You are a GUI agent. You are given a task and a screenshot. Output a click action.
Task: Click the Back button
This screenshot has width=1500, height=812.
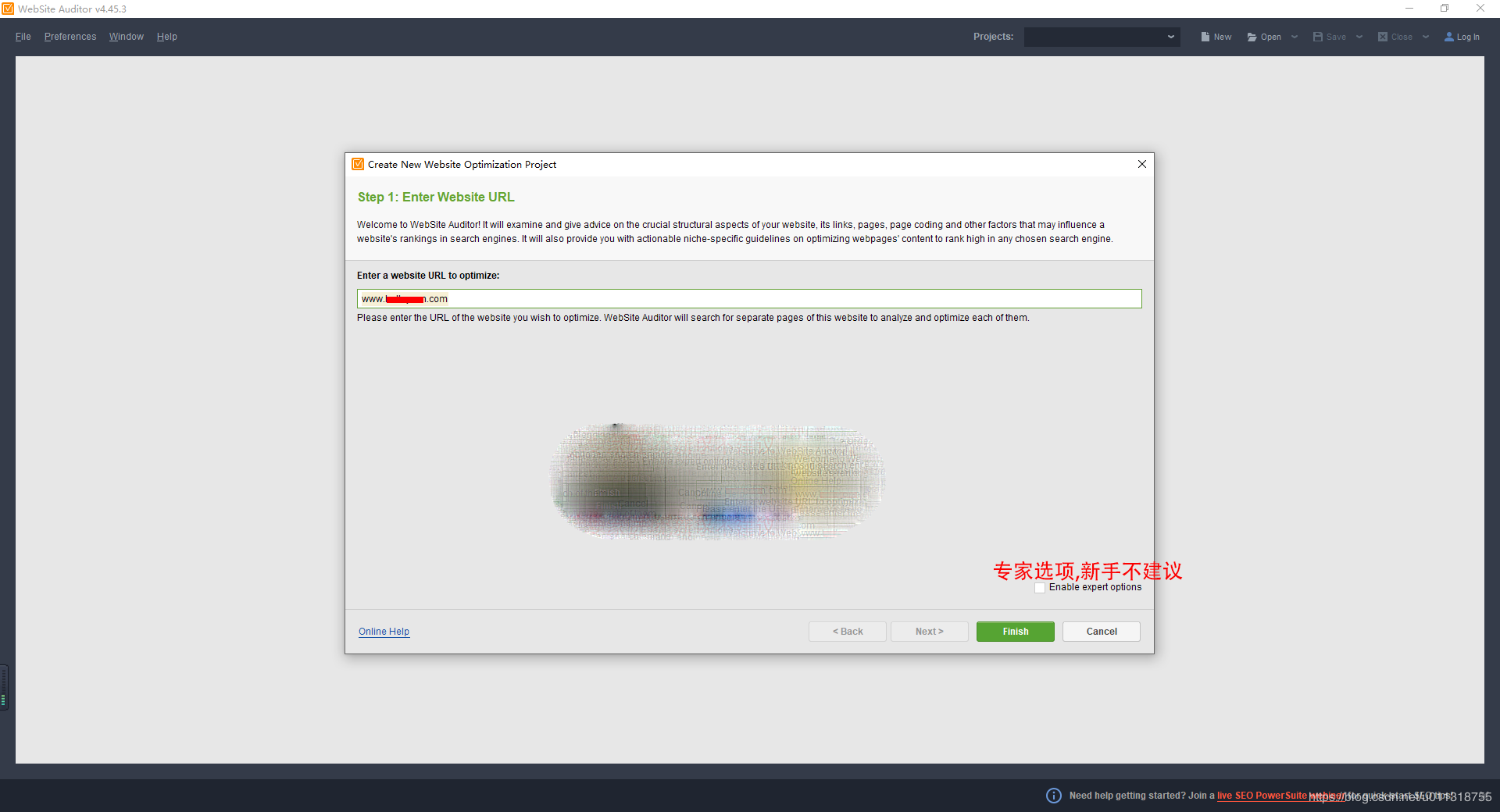pos(848,632)
